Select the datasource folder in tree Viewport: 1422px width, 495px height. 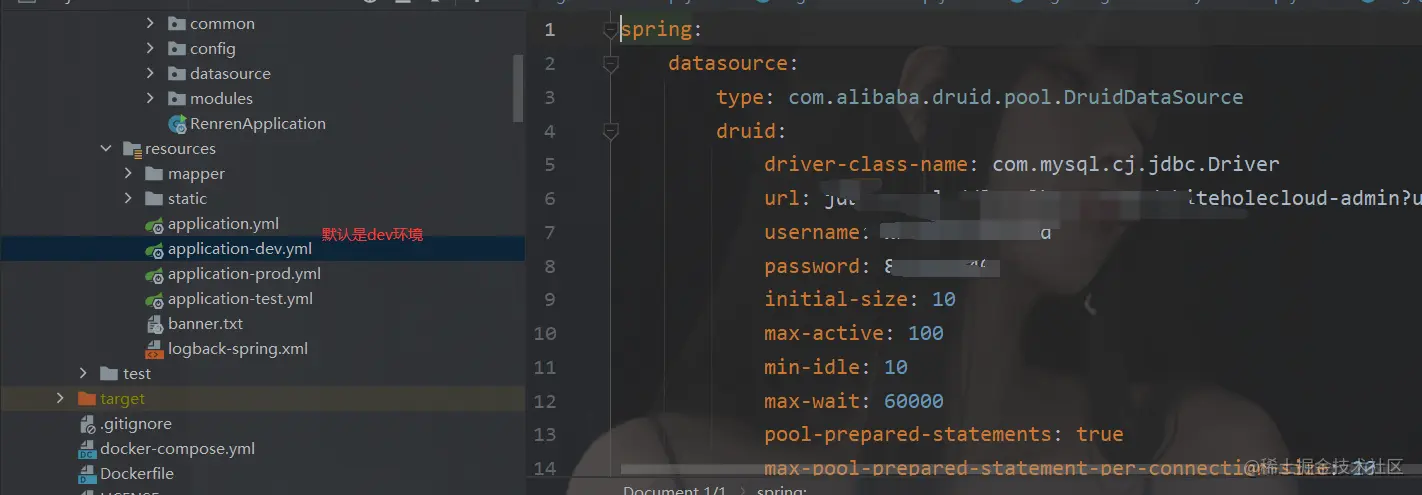(x=230, y=73)
